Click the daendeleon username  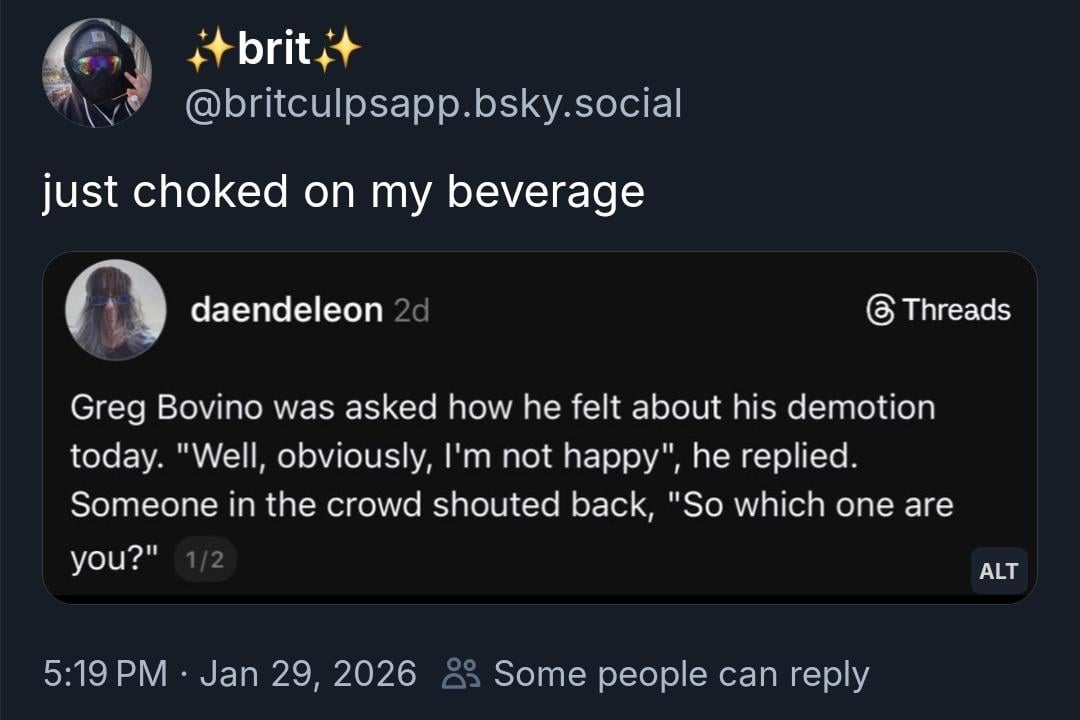point(286,310)
